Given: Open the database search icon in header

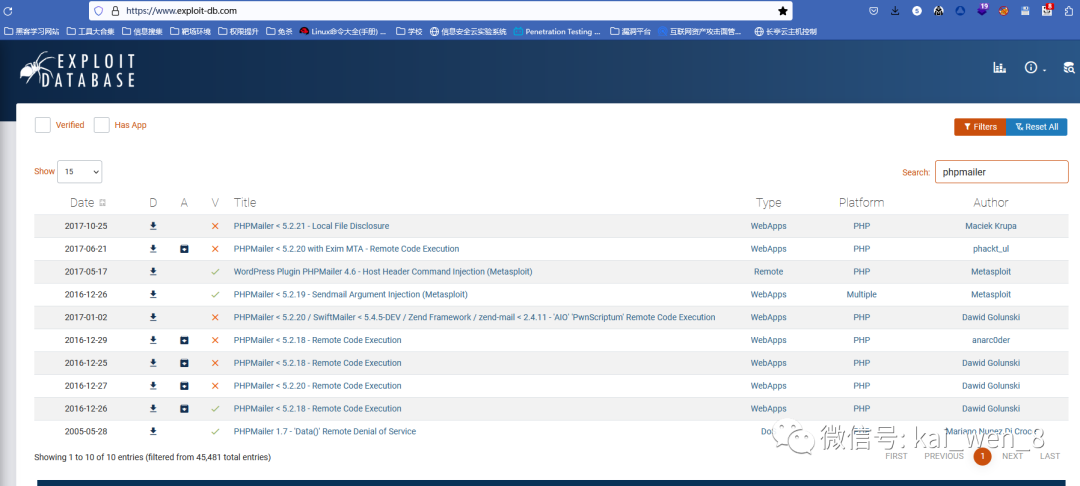Looking at the screenshot, I should point(1068,67).
